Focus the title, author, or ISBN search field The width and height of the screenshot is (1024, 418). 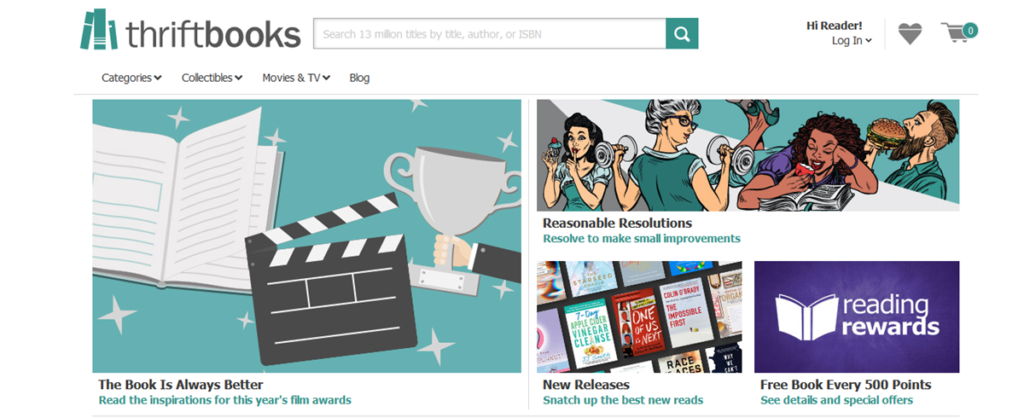[489, 34]
